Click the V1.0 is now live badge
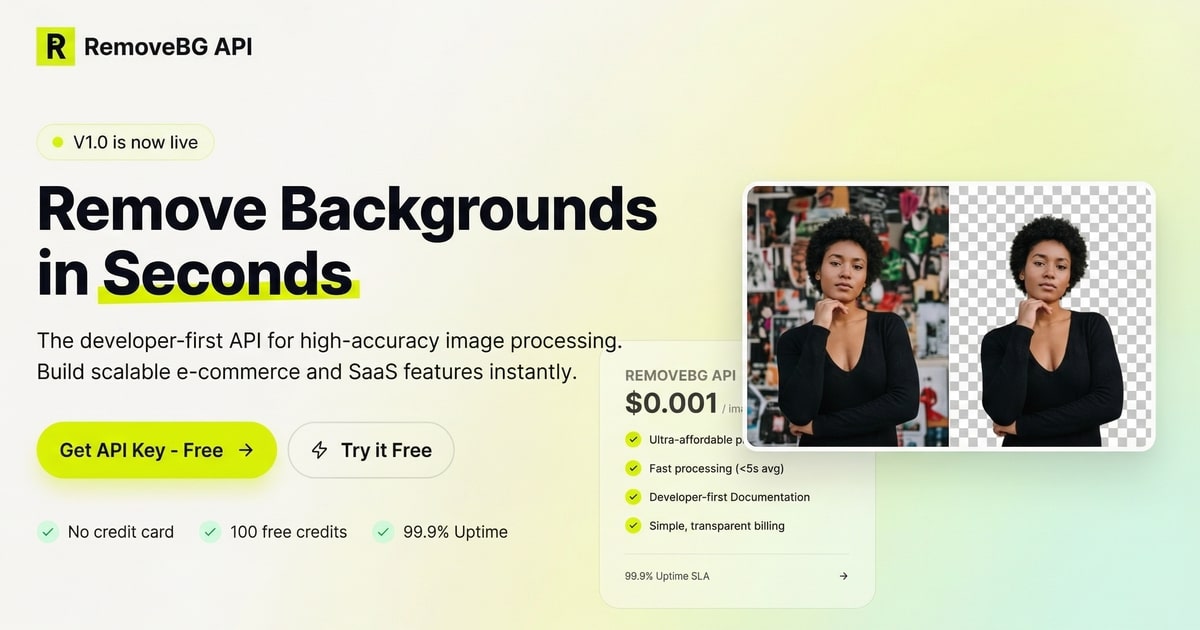 (125, 142)
